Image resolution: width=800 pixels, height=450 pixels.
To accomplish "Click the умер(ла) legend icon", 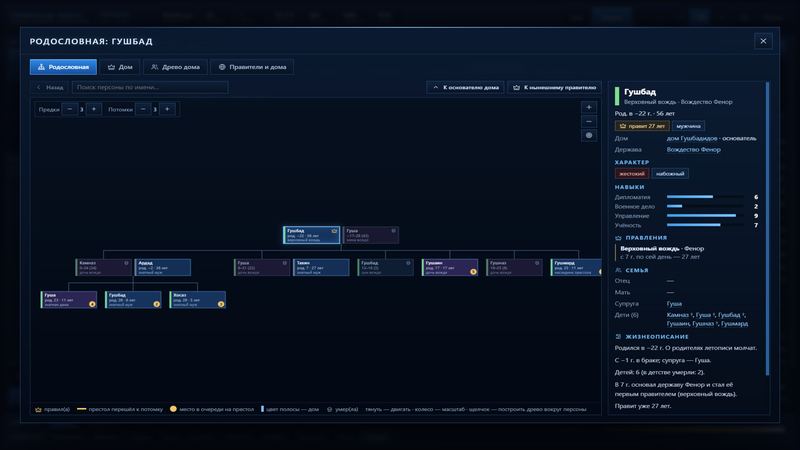I will pos(329,409).
